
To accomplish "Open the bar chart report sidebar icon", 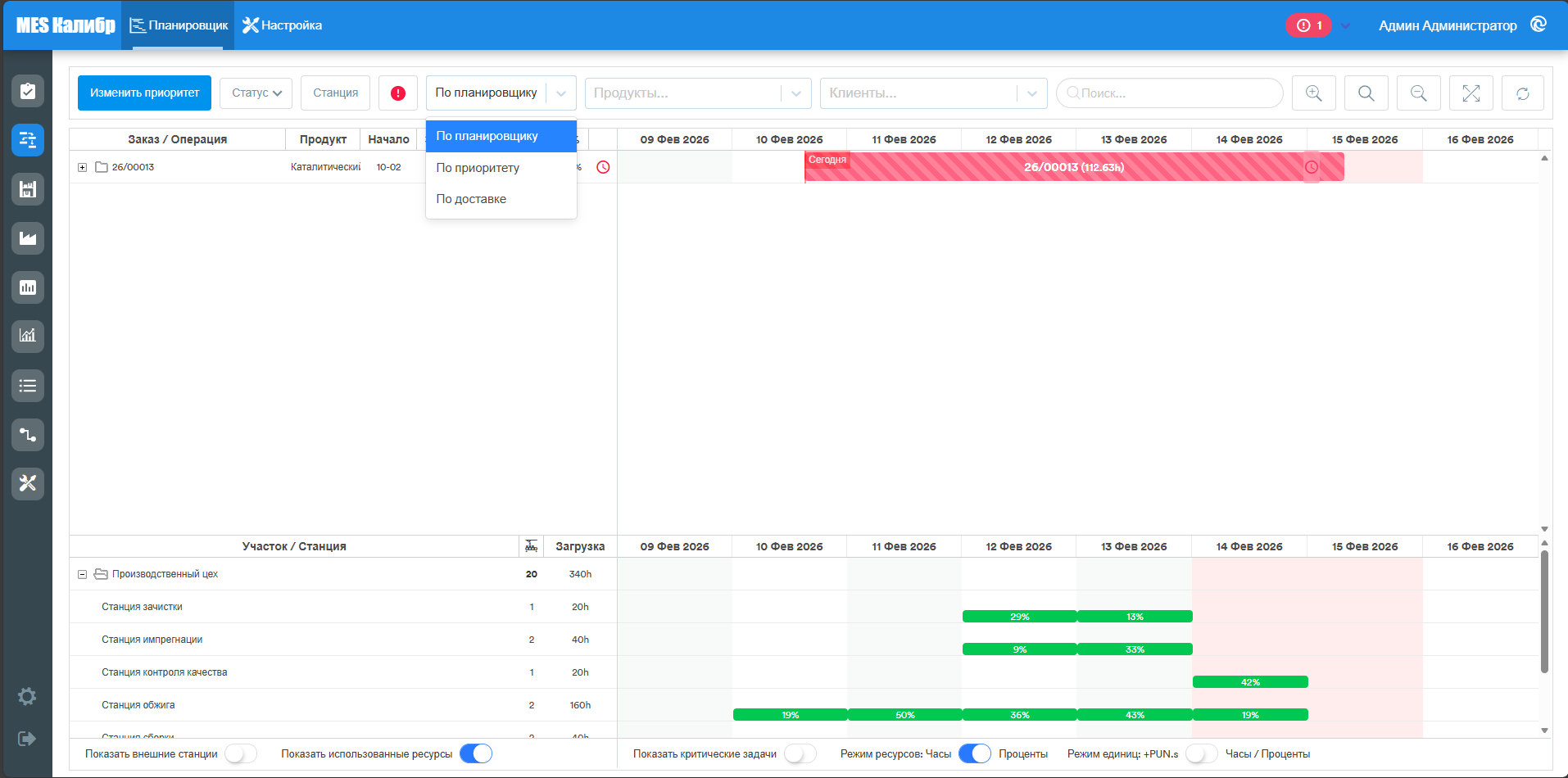I will click(x=27, y=287).
